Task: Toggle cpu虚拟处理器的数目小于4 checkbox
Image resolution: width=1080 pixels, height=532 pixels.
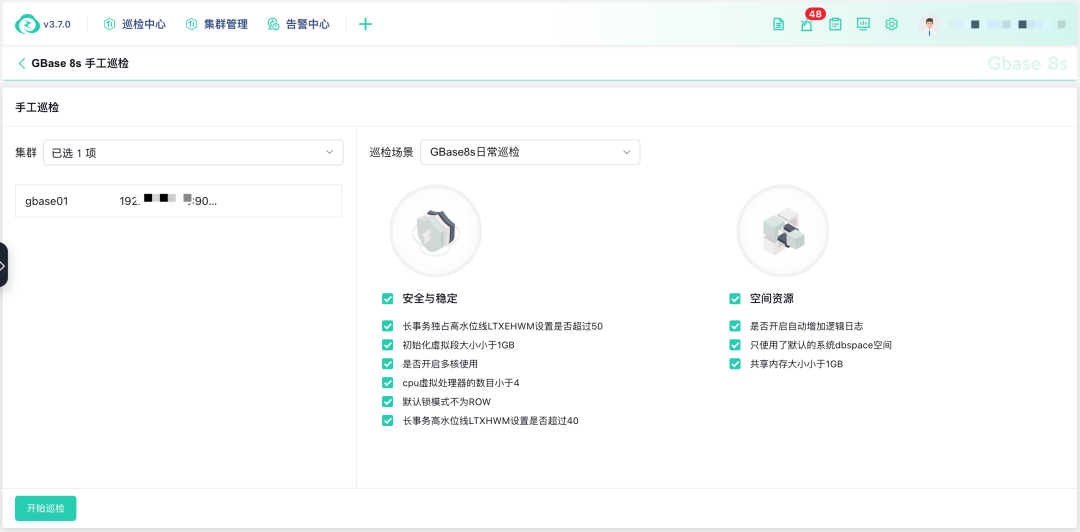Action: click(x=387, y=382)
